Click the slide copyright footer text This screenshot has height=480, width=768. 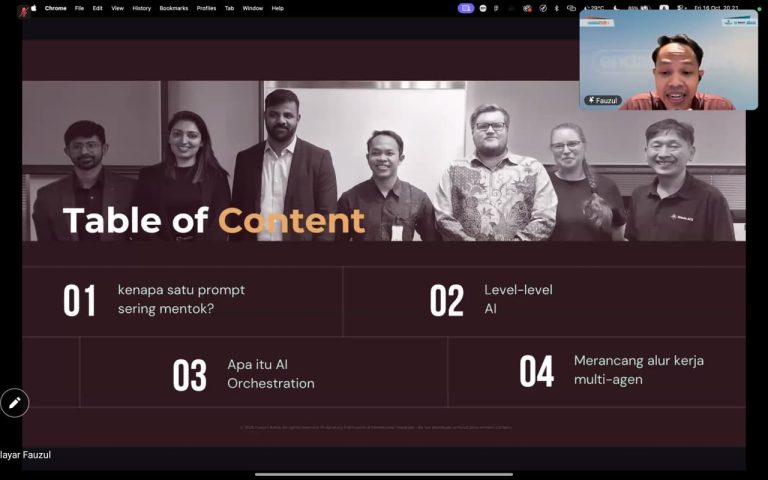tap(376, 427)
